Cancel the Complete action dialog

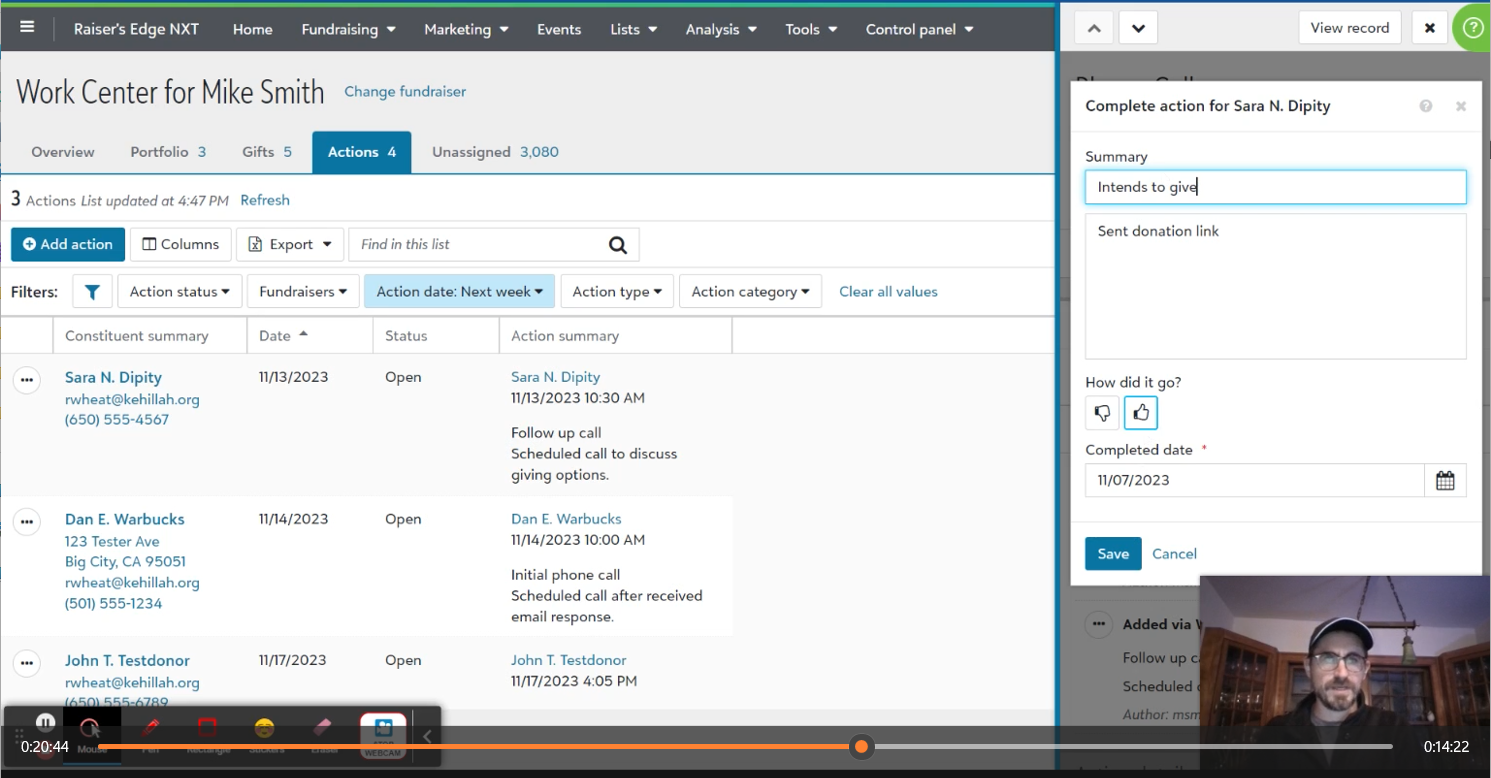[x=1174, y=554]
